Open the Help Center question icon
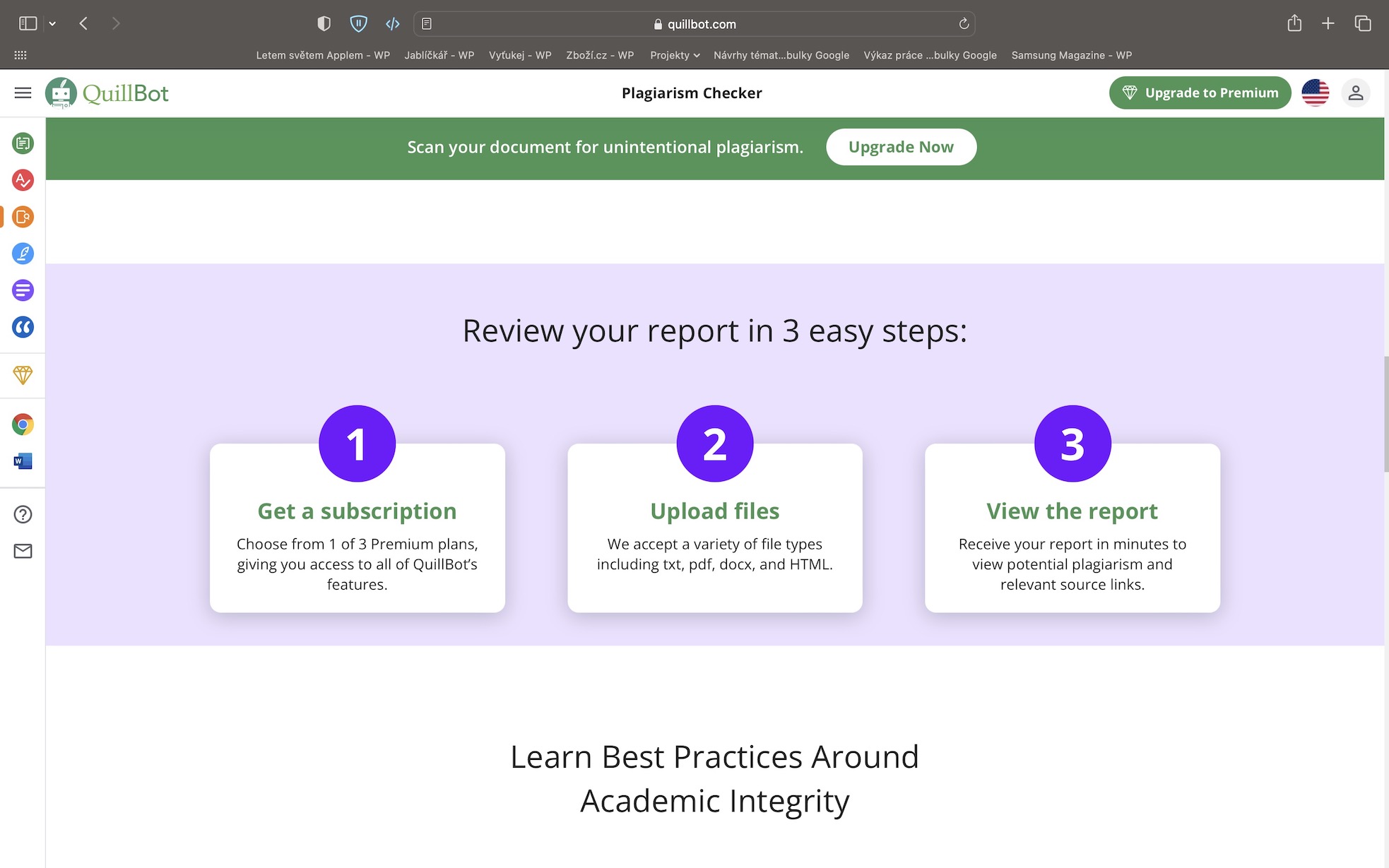 (x=23, y=514)
